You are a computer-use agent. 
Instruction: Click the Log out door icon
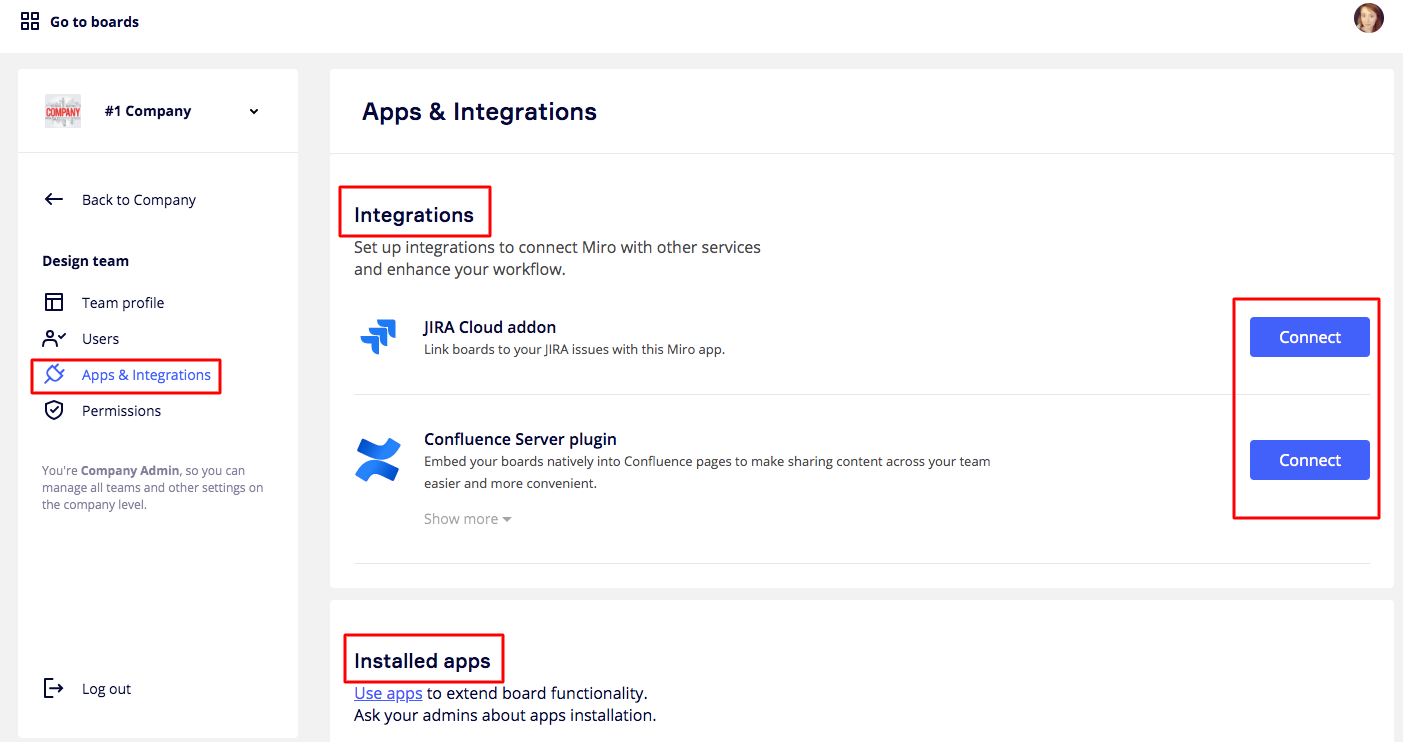tap(54, 688)
